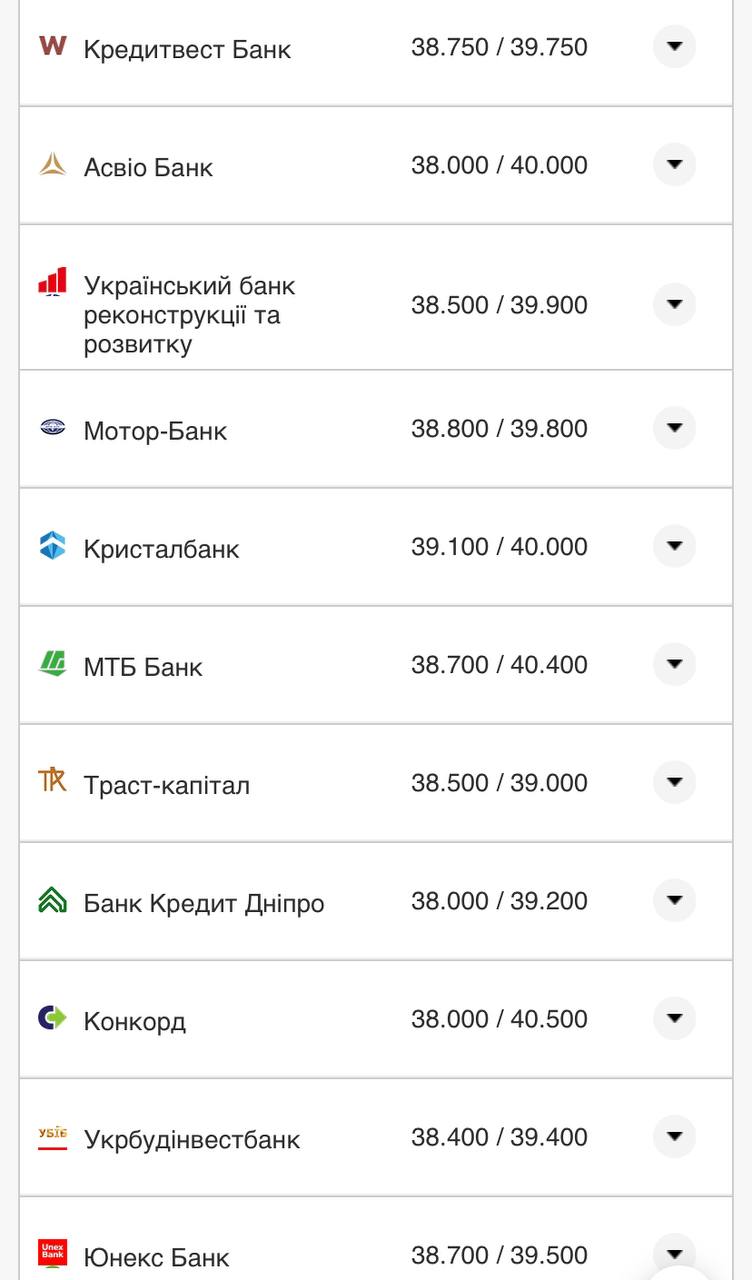Open dropdown for Український банк реконструкції та розвитку
Viewport: 752px width, 1280px height.
coord(674,304)
